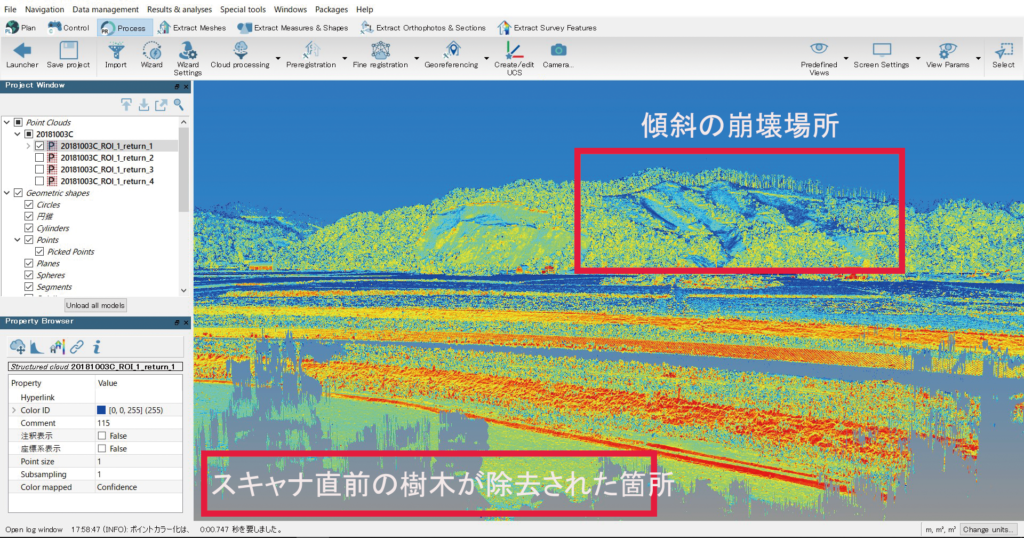Click the Launcher back arrow icon
Image resolution: width=1024 pixels, height=538 pixels.
click(x=22, y=51)
